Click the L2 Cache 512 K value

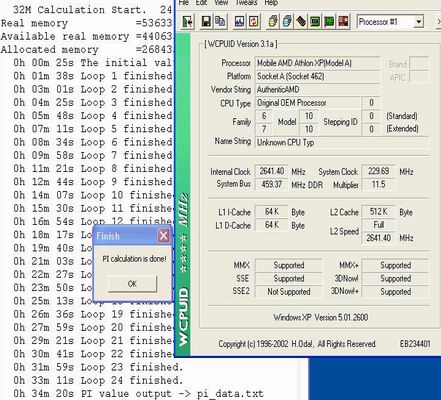(x=378, y=212)
